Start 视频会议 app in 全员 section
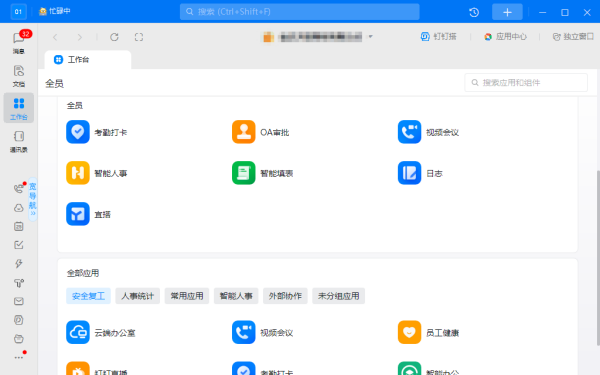This screenshot has width=600, height=375. (409, 132)
